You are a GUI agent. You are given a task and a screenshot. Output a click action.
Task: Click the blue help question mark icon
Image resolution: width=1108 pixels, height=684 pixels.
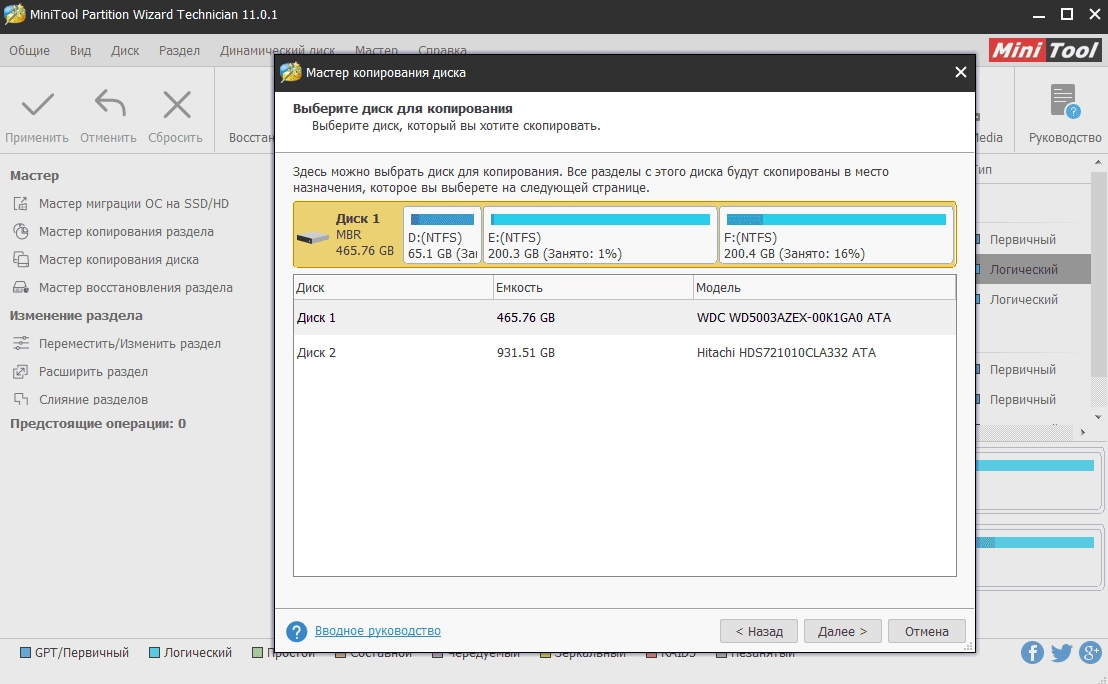coord(297,631)
